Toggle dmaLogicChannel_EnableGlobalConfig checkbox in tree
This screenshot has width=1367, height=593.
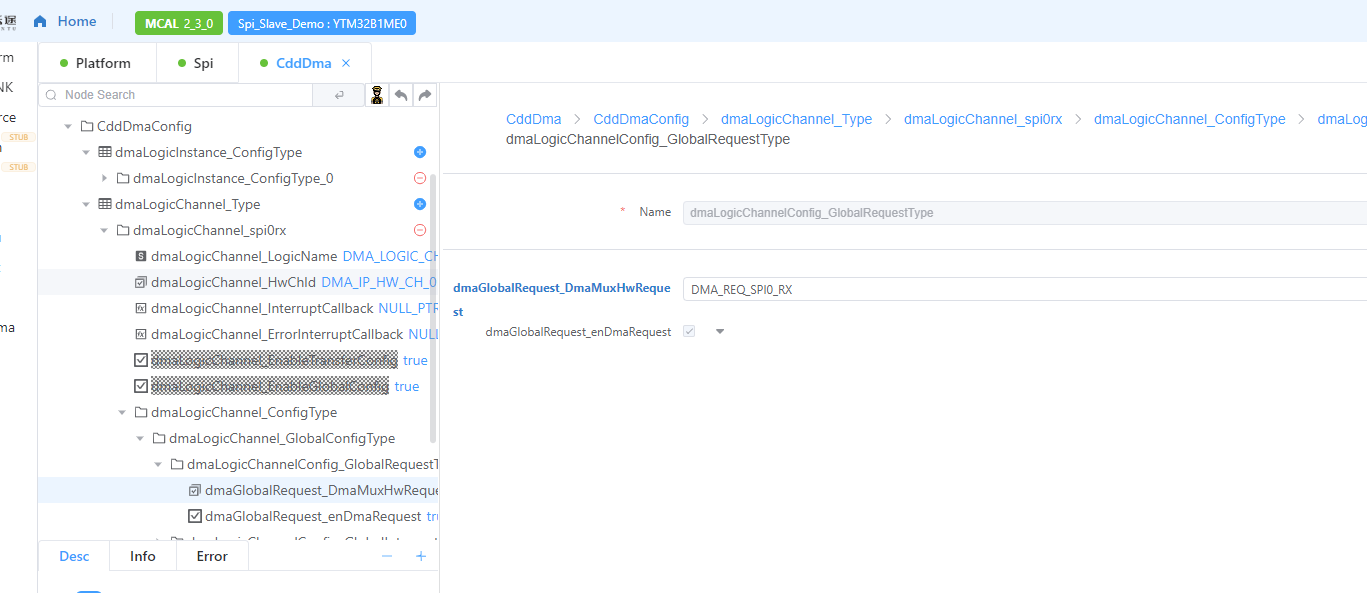pyautogui.click(x=141, y=386)
